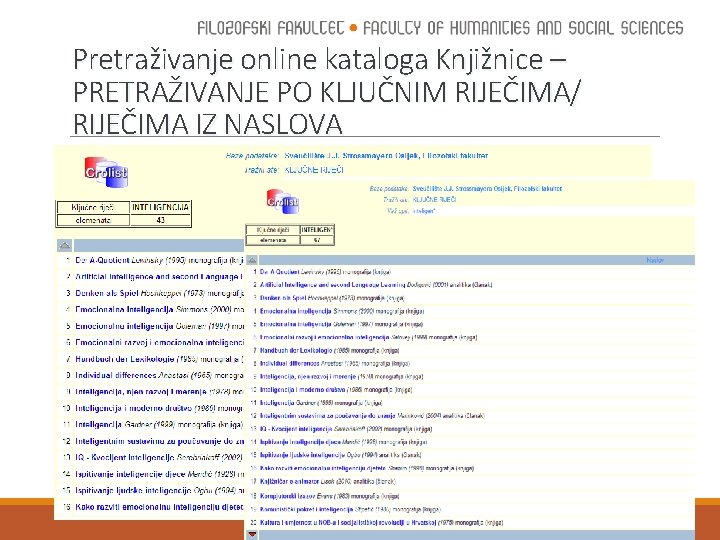Click the up arrow in INTELIGEN* results header
The width and height of the screenshot is (720, 540).
252,260
